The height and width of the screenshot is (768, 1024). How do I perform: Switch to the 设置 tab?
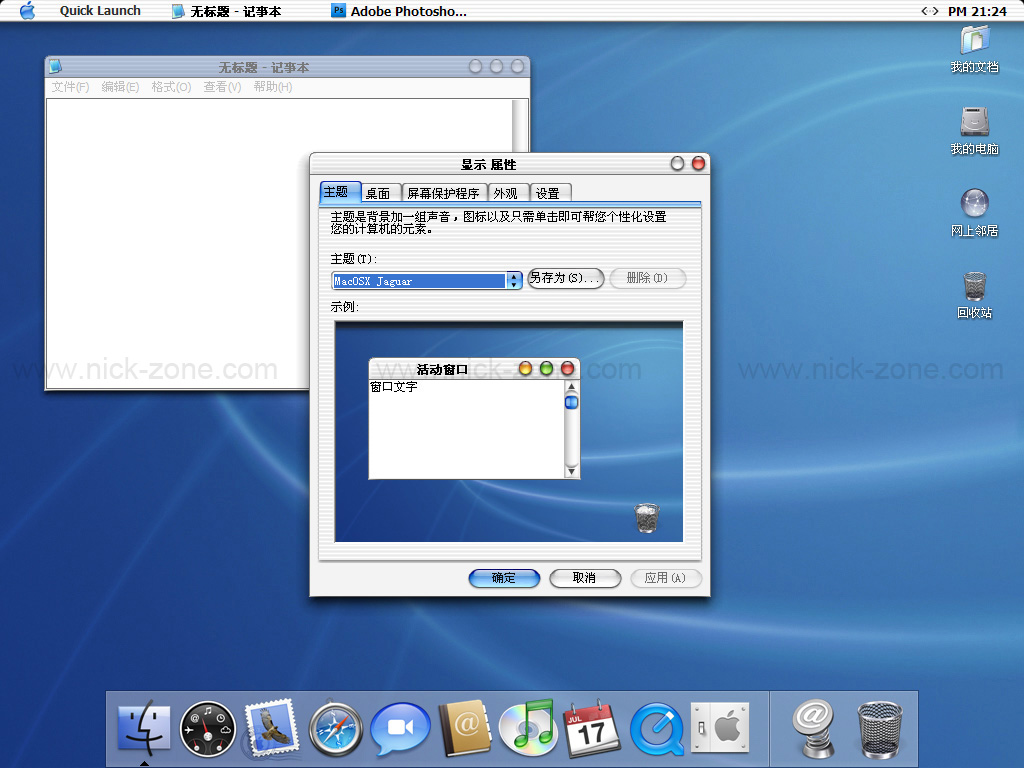pos(549,193)
